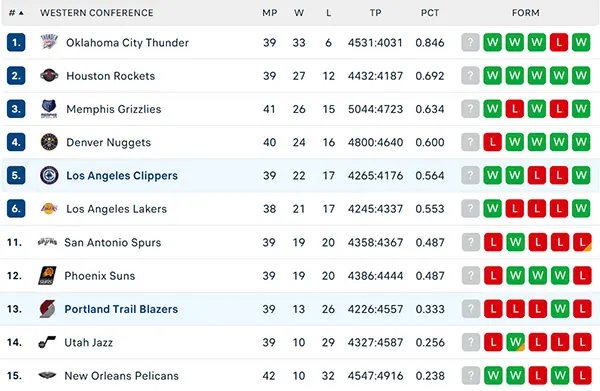Viewport: 600px width, 391px height.
Task: Click the Los Angeles Lakers logo
Action: [49, 209]
